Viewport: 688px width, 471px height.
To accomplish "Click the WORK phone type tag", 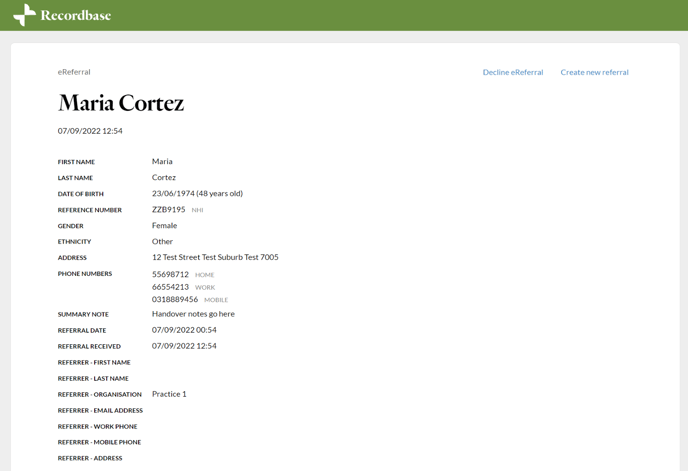I will pos(205,288).
